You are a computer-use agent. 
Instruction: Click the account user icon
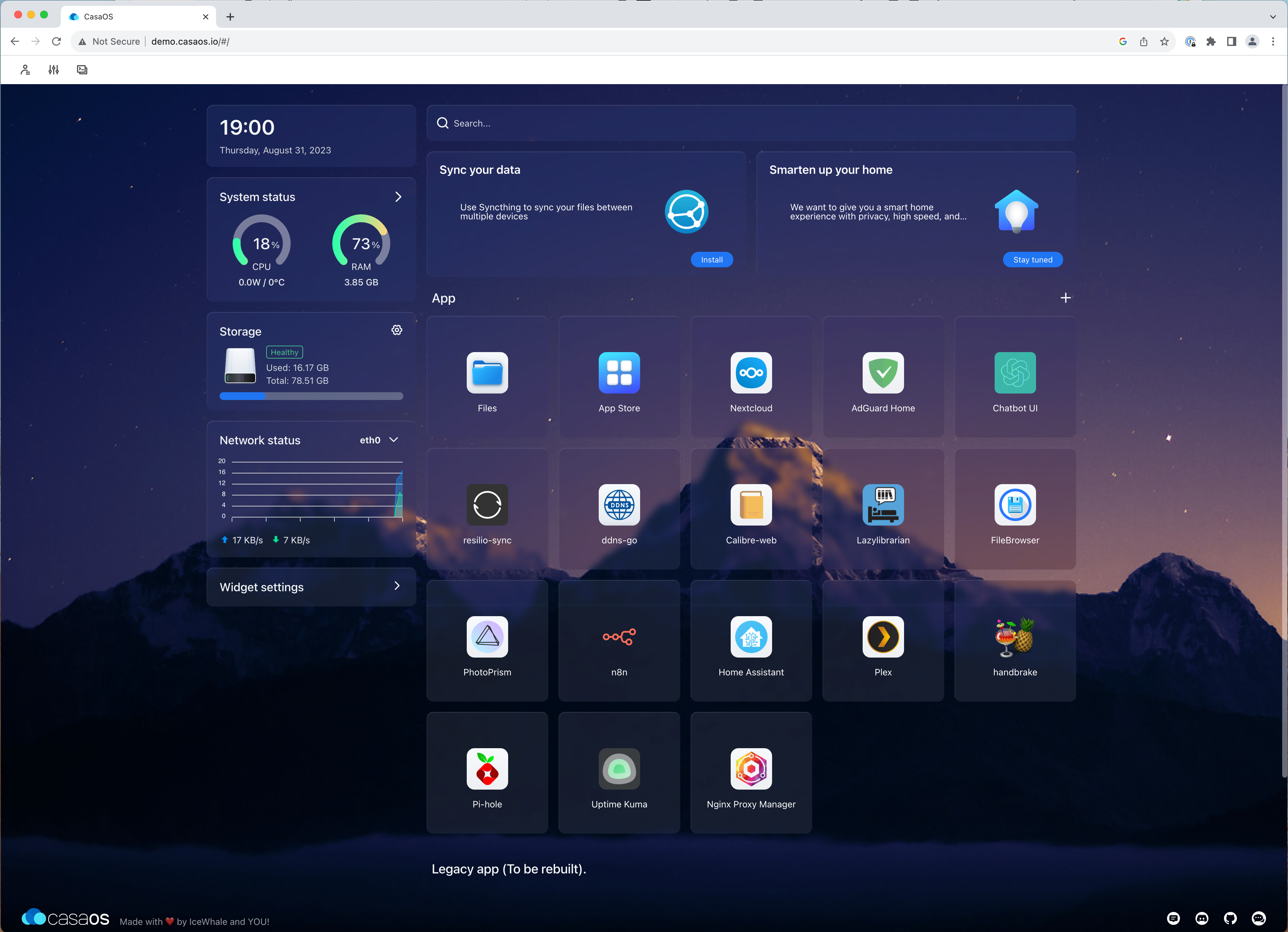pyautogui.click(x=25, y=70)
